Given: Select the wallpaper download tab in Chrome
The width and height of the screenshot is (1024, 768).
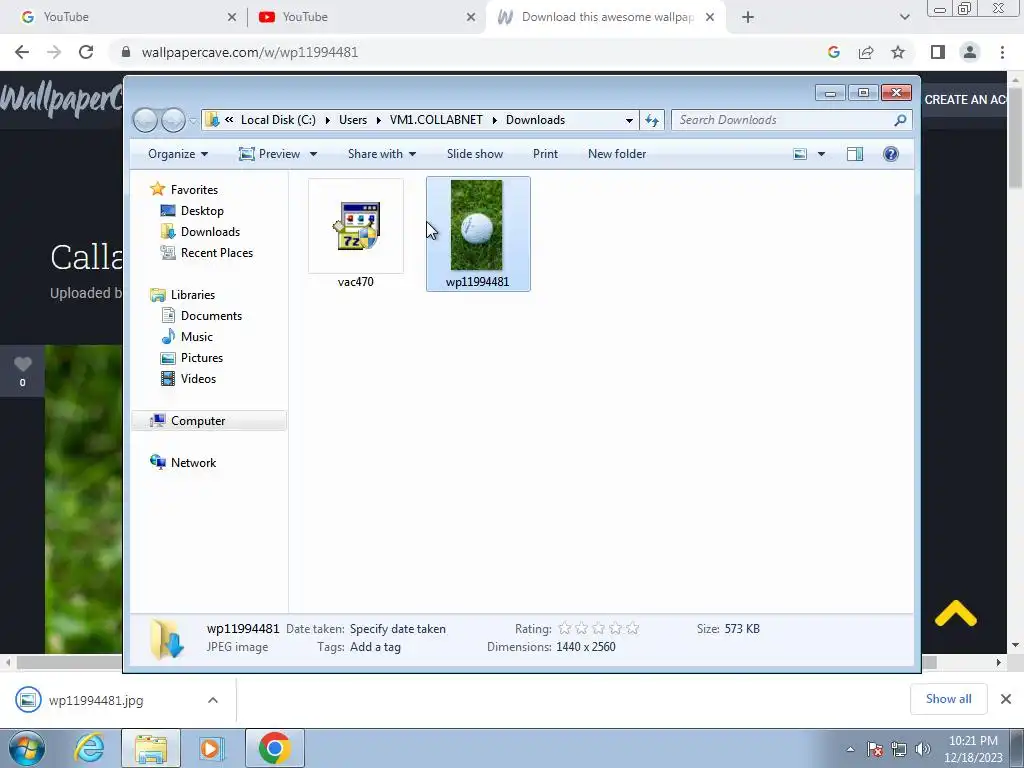Looking at the screenshot, I should click(605, 17).
